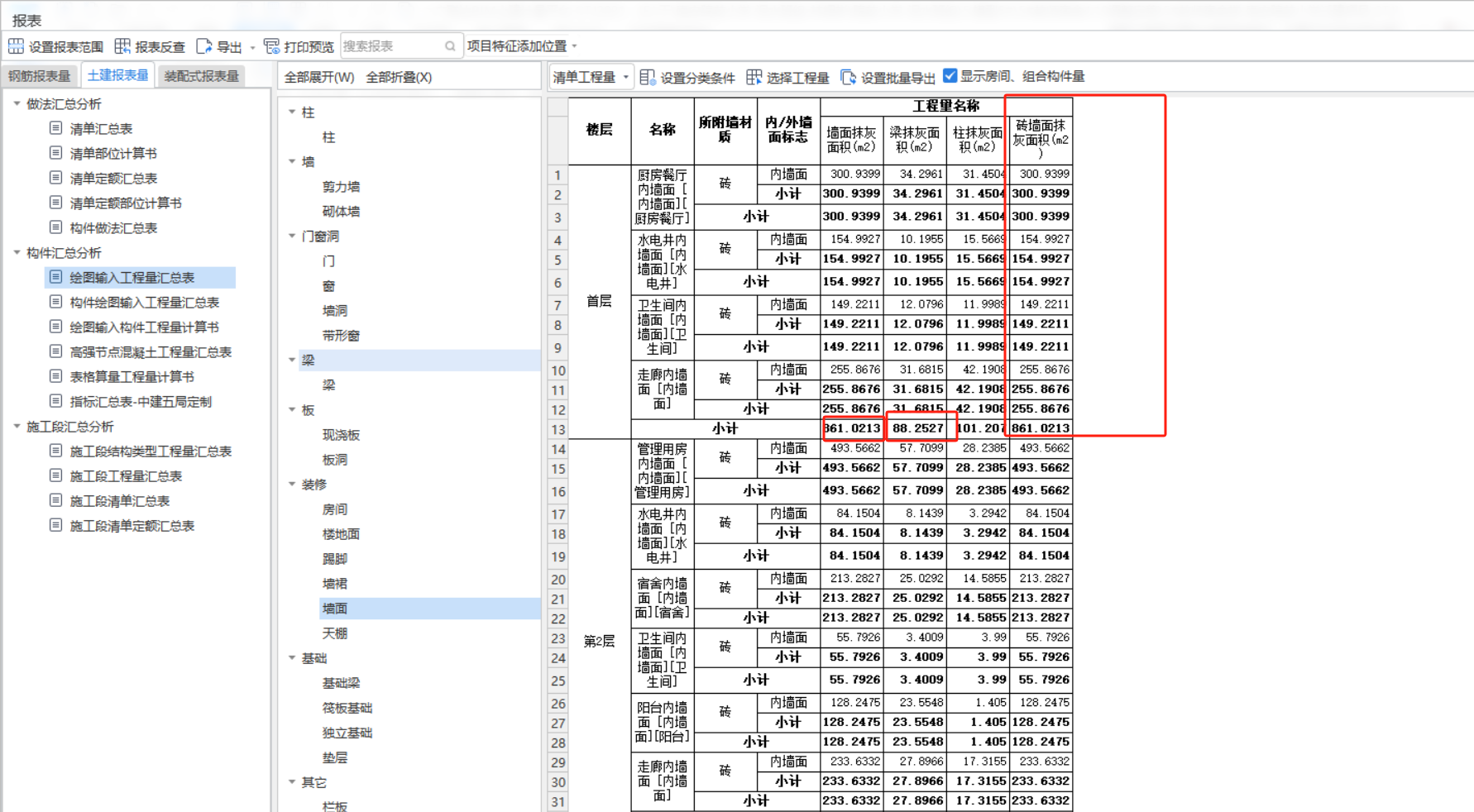Image resolution: width=1474 pixels, height=812 pixels.
Task: Click the document icon beside 表格算量工程量计算书
Action: [55, 376]
